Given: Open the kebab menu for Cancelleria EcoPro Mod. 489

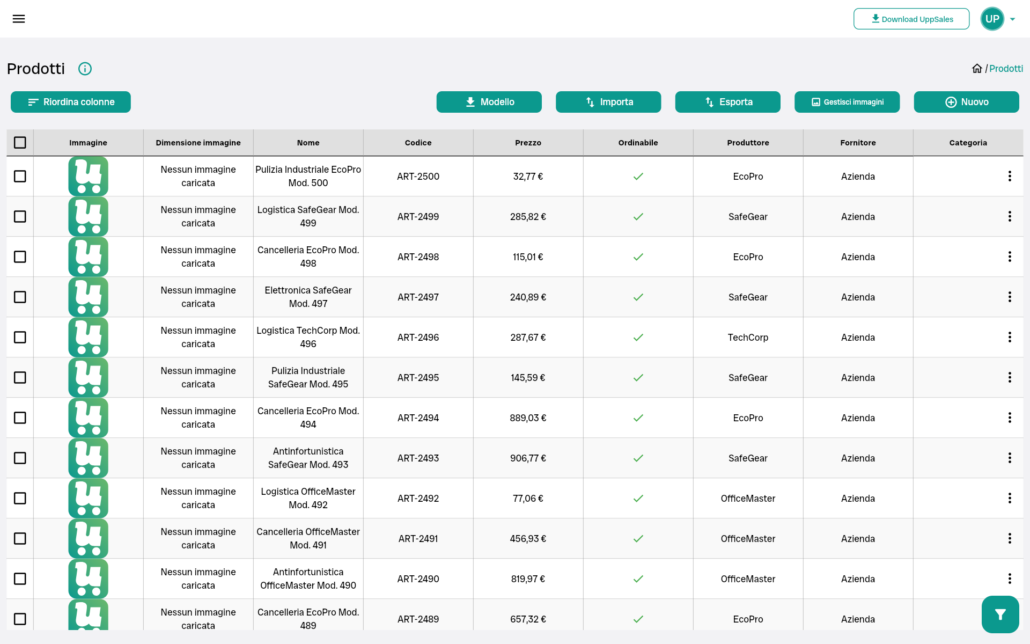Looking at the screenshot, I should click(1009, 618).
